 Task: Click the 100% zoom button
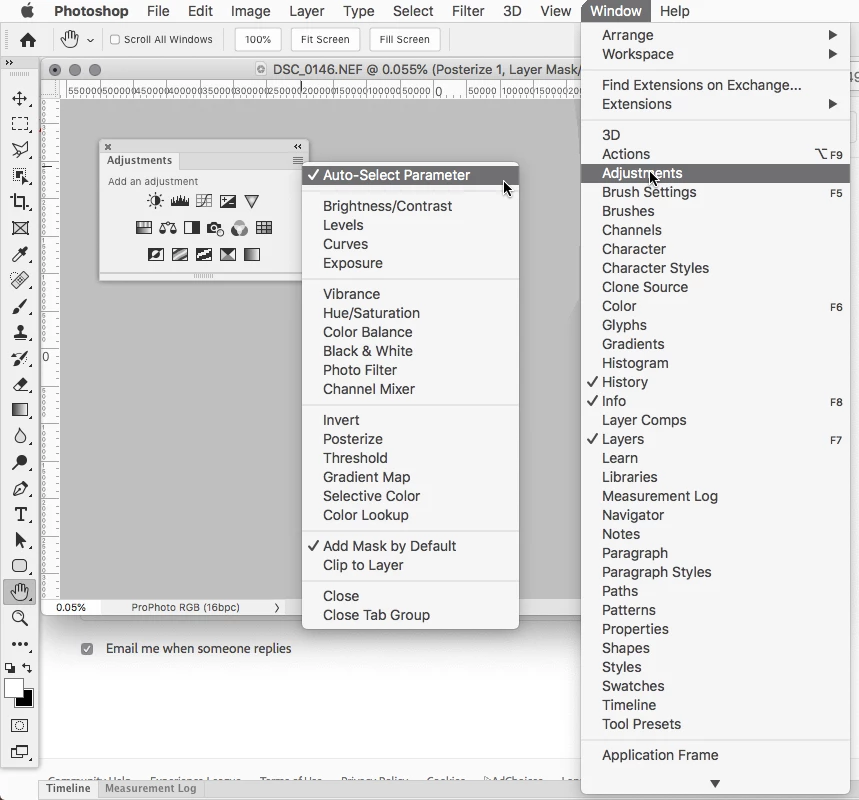click(258, 39)
